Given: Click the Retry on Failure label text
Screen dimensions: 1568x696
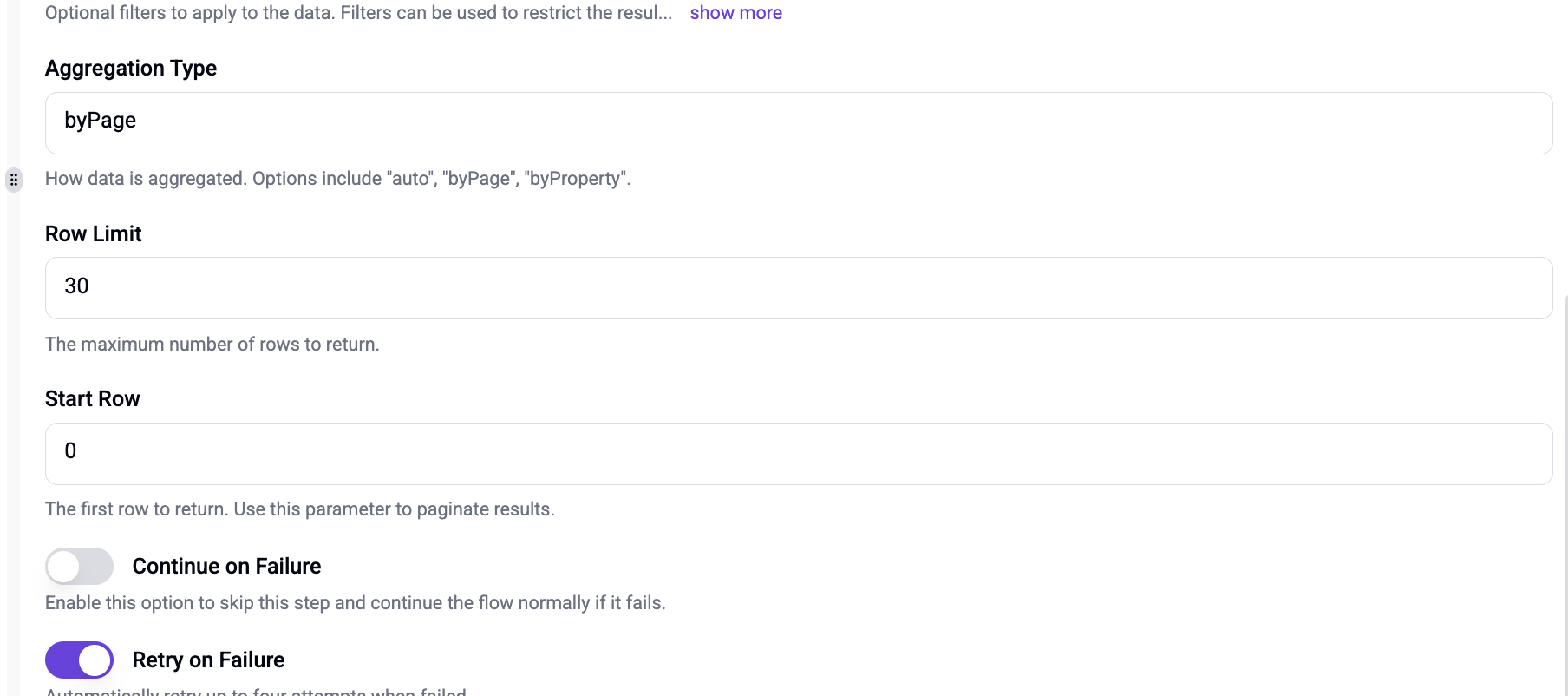Looking at the screenshot, I should pyautogui.click(x=208, y=660).
